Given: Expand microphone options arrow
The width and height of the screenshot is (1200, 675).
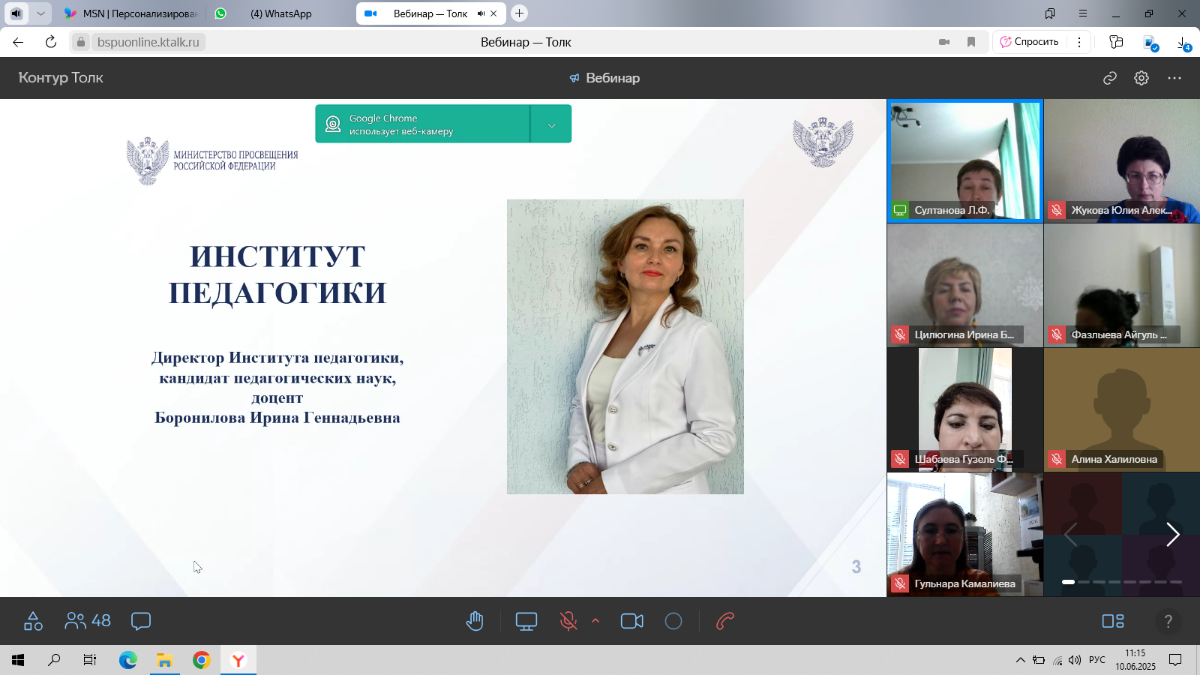Looking at the screenshot, I should (x=596, y=621).
